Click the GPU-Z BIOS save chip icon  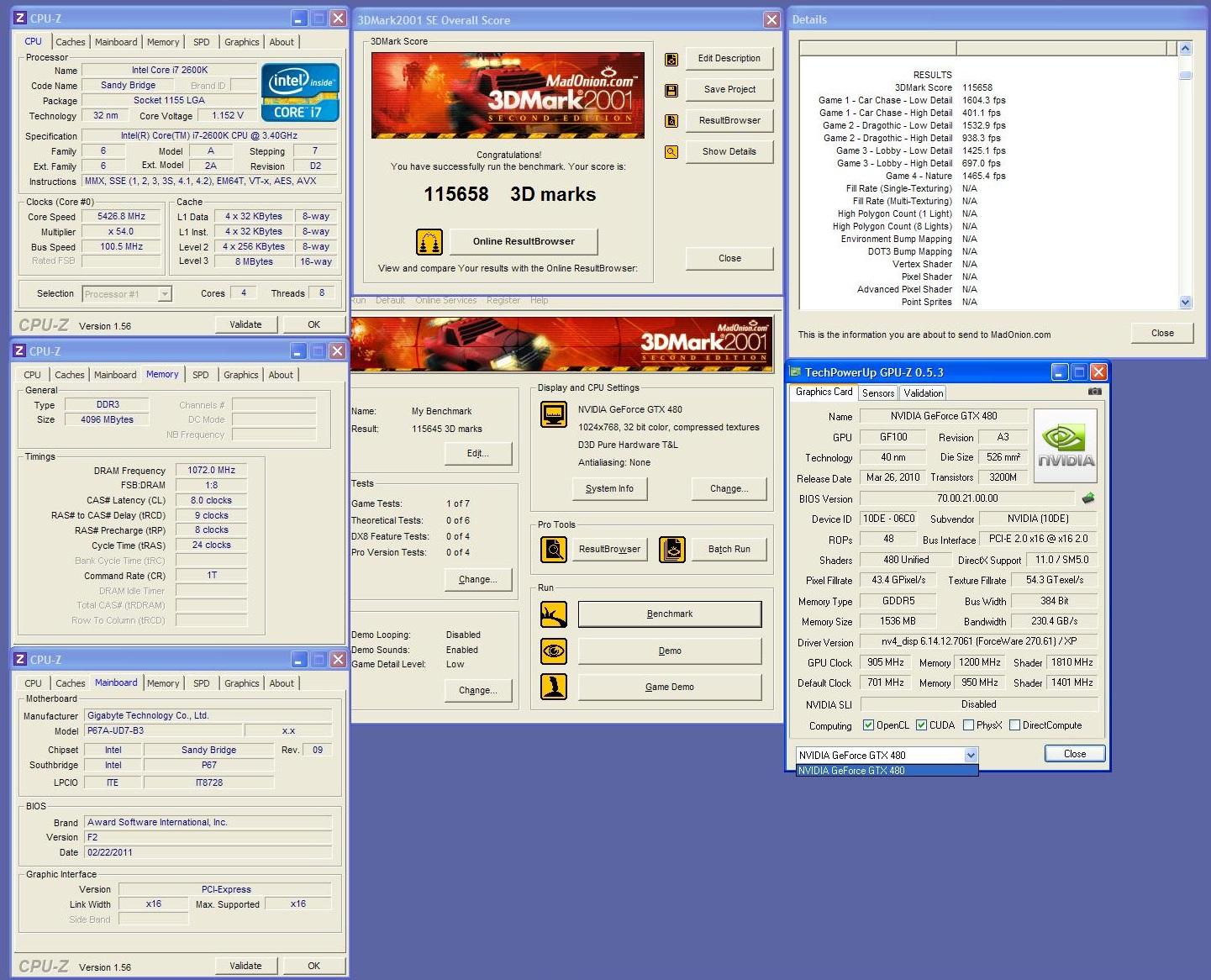click(x=1088, y=498)
